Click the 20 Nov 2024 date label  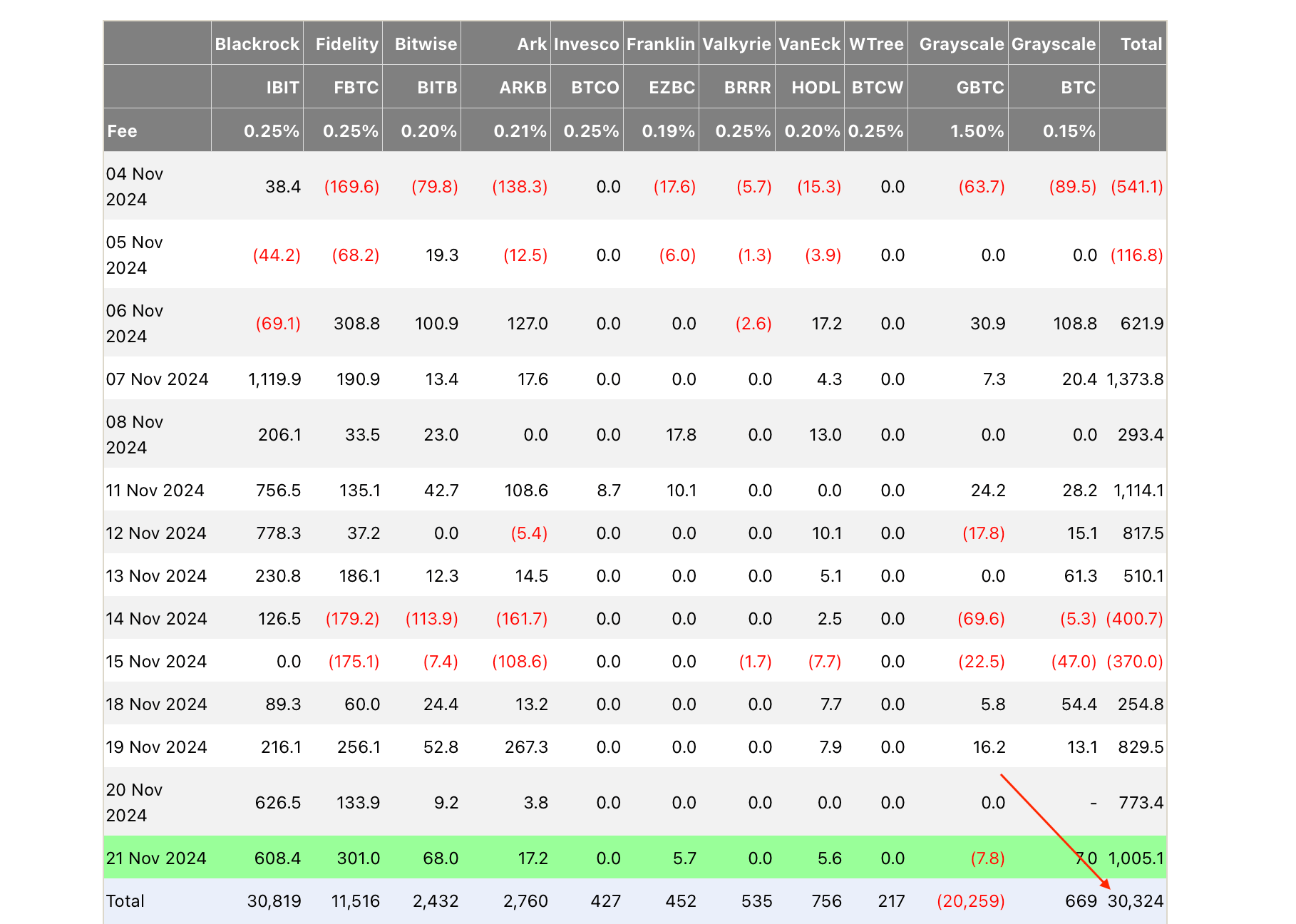click(x=135, y=803)
